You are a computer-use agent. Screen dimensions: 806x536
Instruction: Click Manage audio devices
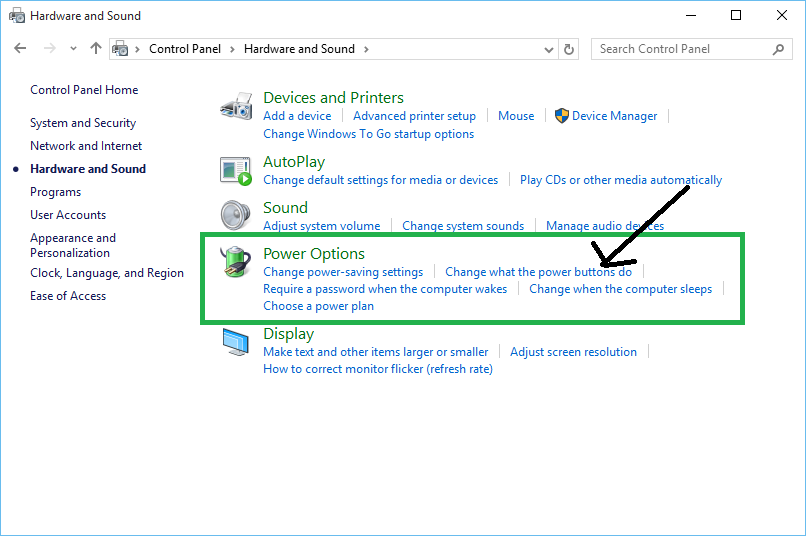click(605, 226)
